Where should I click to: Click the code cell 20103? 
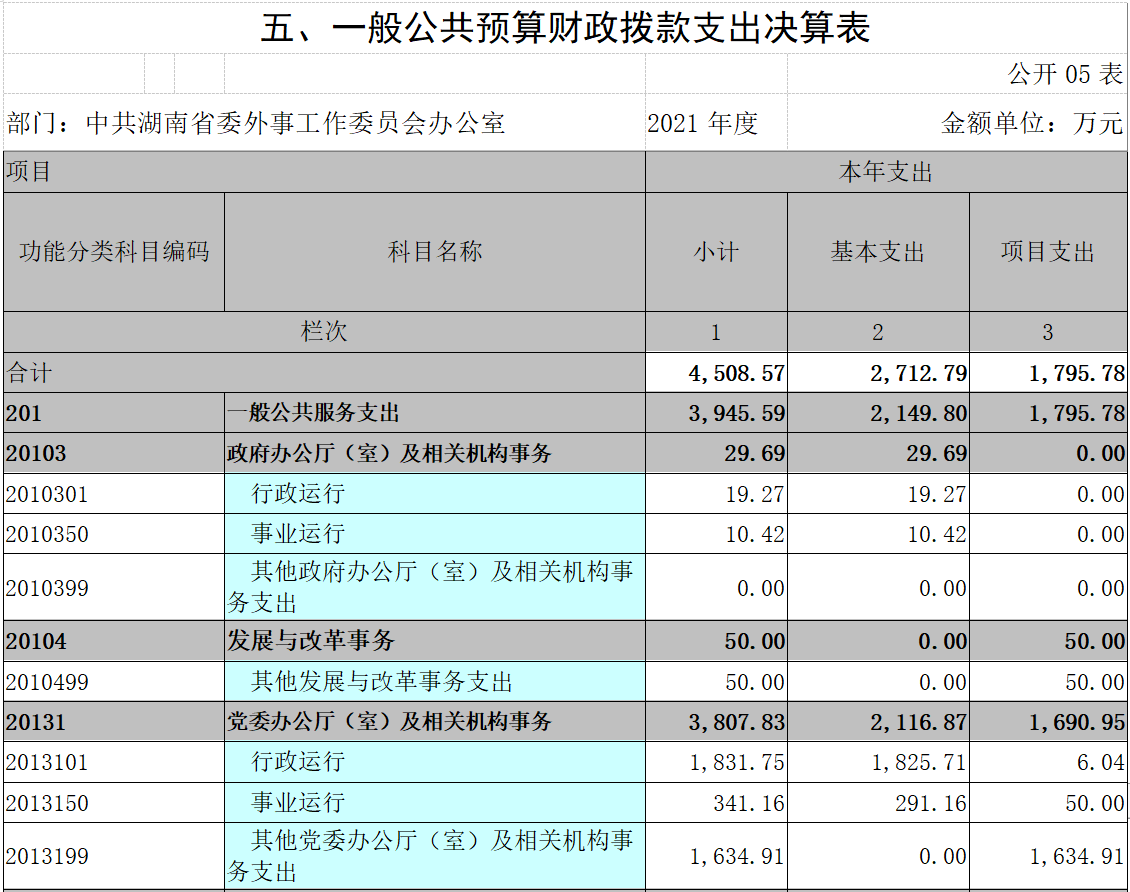pyautogui.click(x=114, y=453)
